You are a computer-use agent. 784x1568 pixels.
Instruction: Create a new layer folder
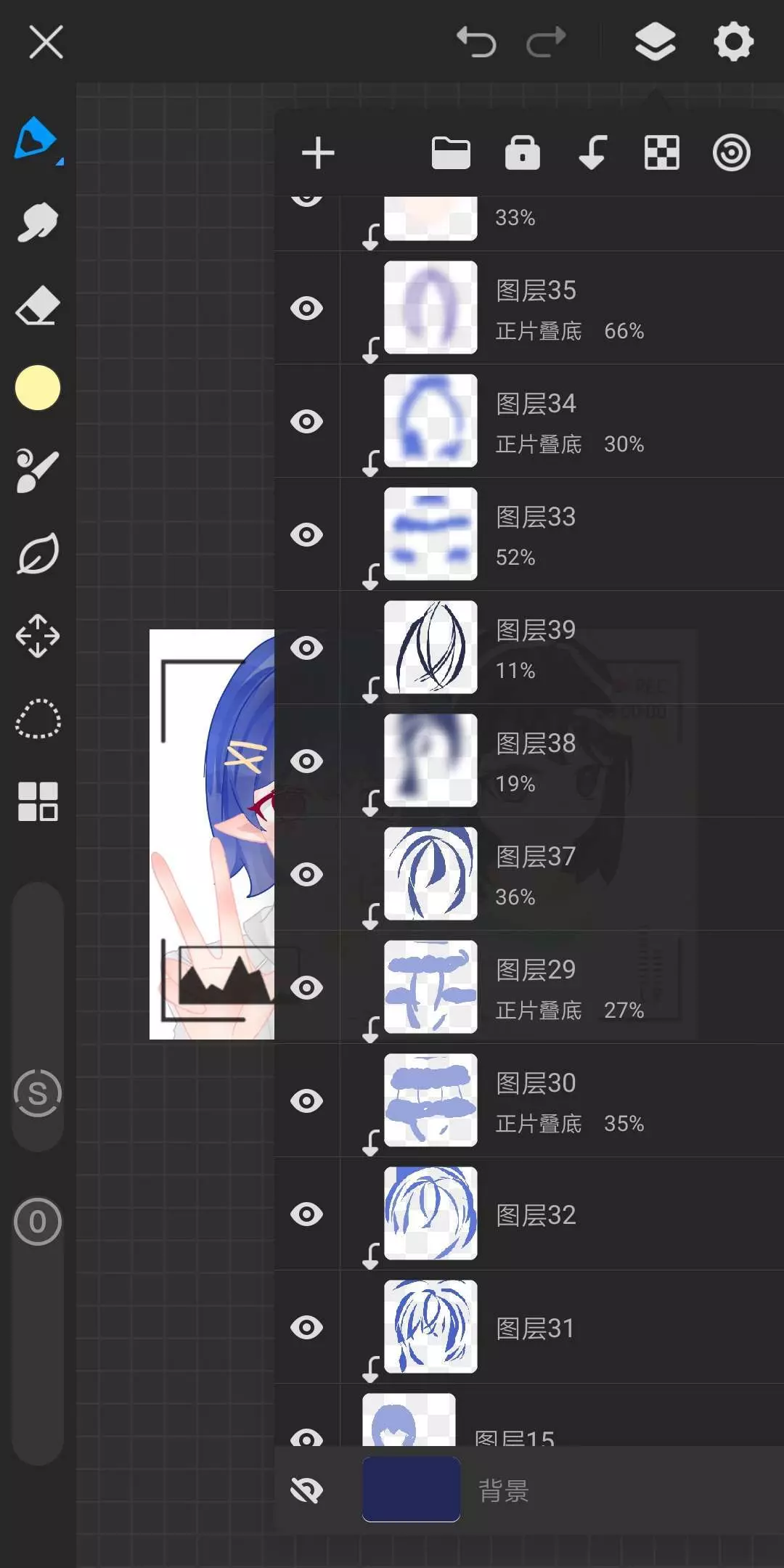(451, 153)
